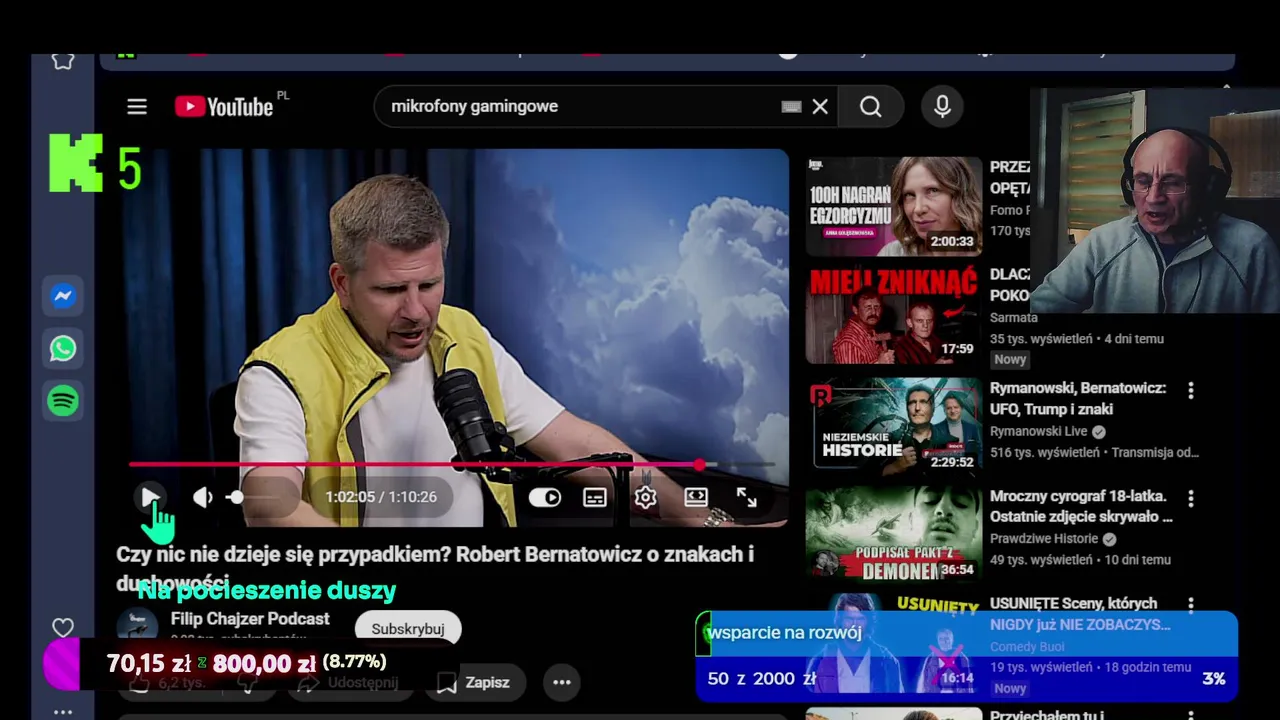Play the paused video
This screenshot has height=720, width=1280.
(150, 497)
